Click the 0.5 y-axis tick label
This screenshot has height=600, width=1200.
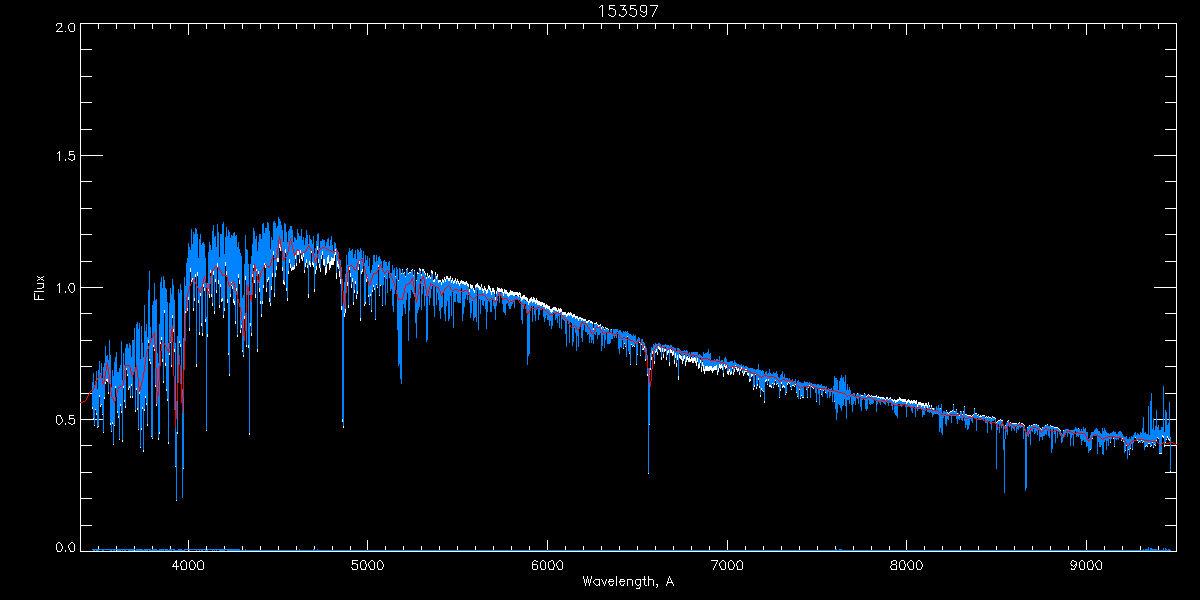65,419
